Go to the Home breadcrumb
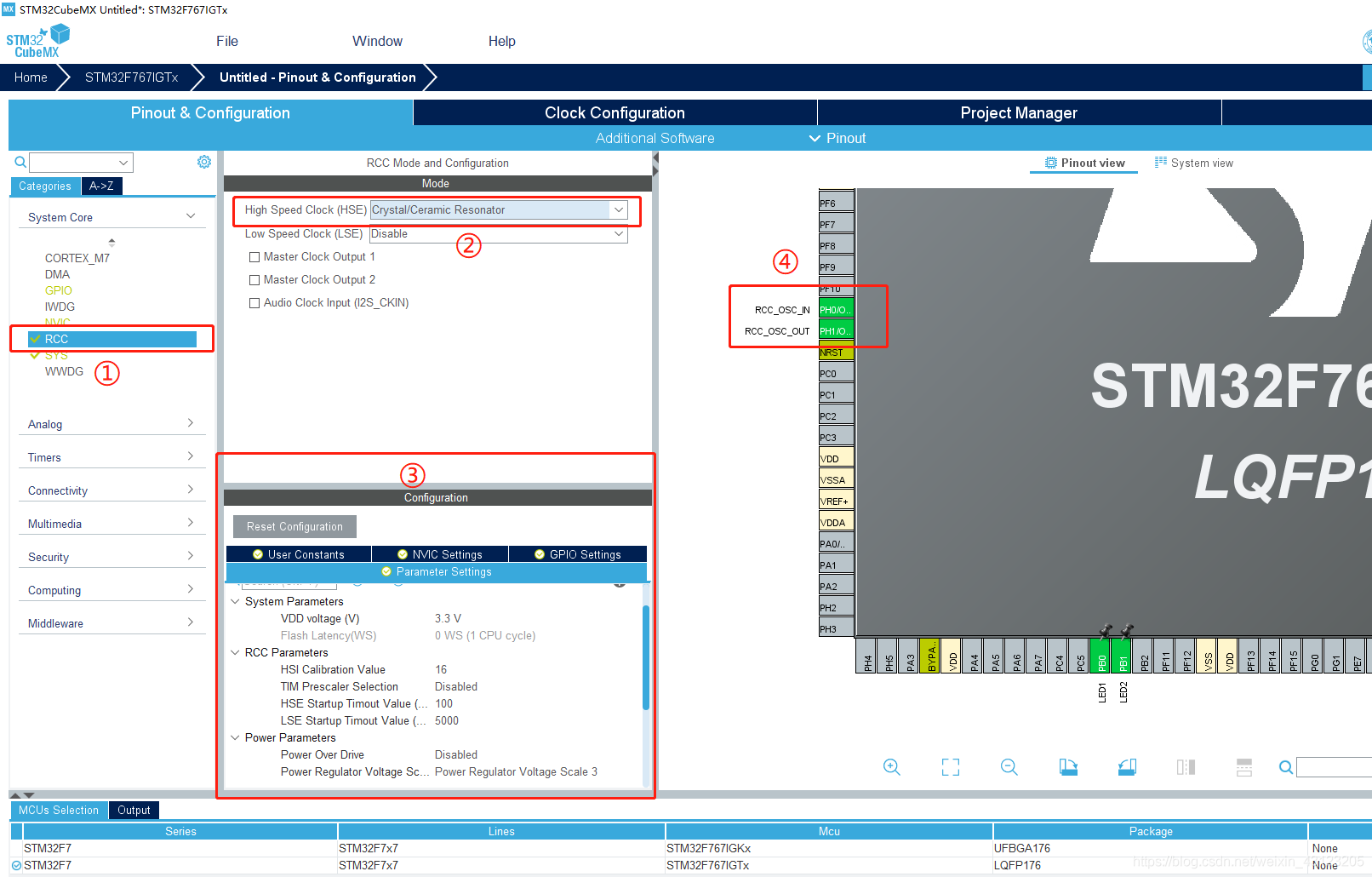Screen dimensions: 1372x877 31,77
